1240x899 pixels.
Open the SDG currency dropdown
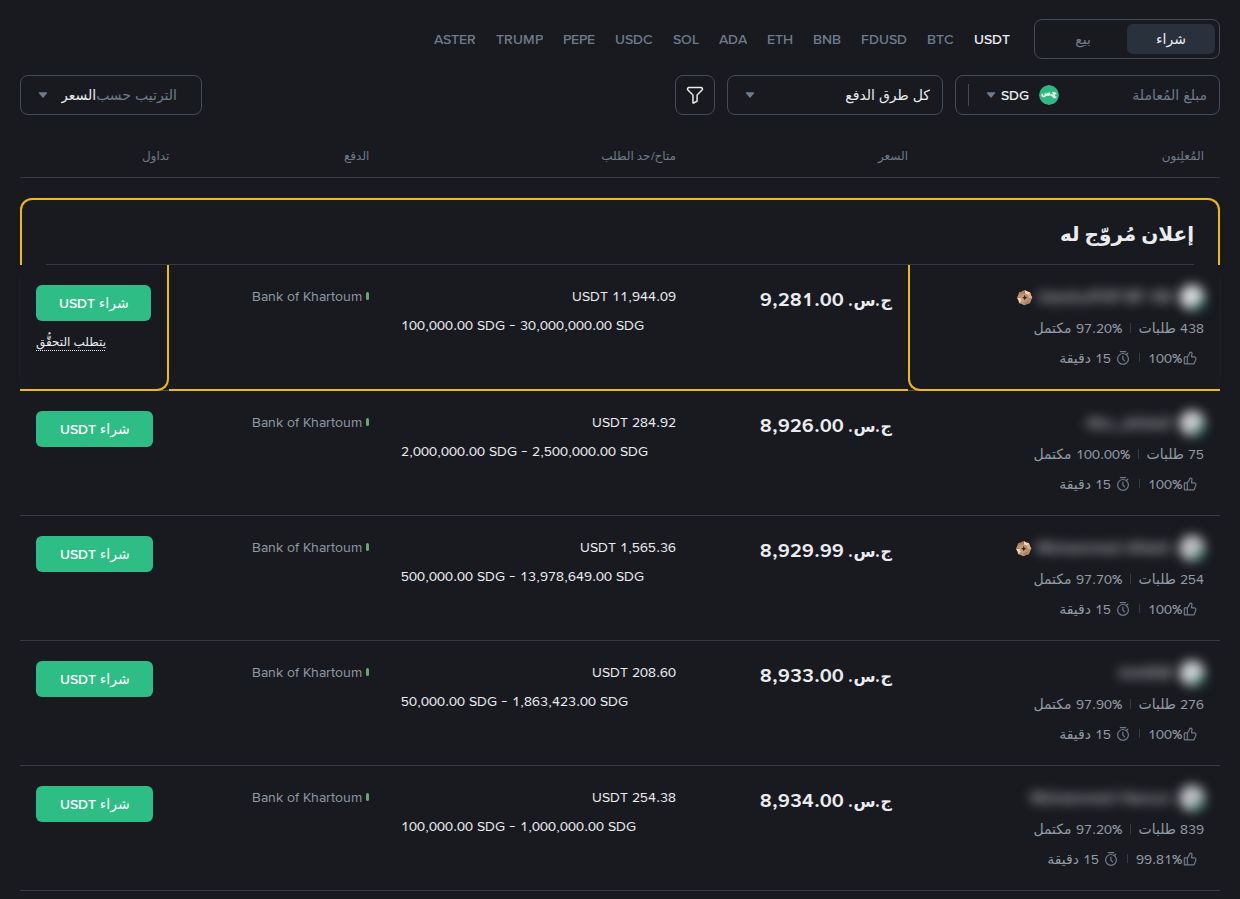coord(1018,95)
